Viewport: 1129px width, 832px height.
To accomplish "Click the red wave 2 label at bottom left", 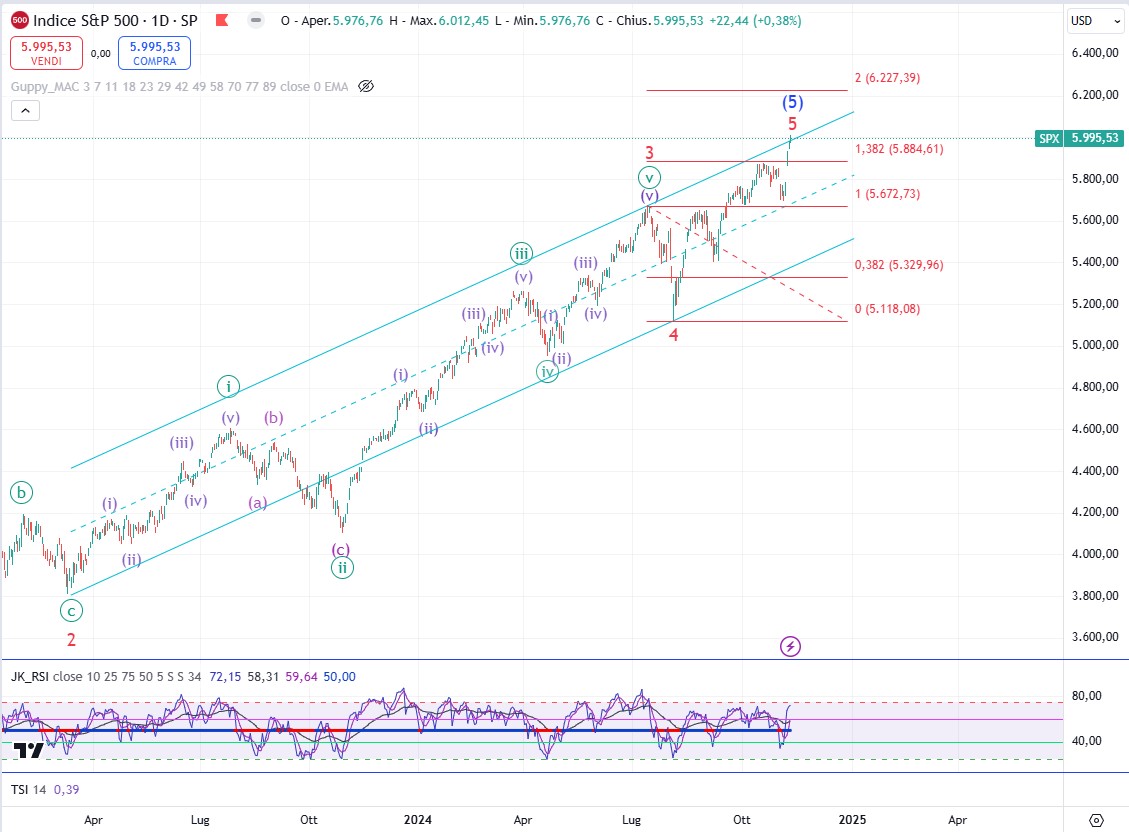I will 71,640.
